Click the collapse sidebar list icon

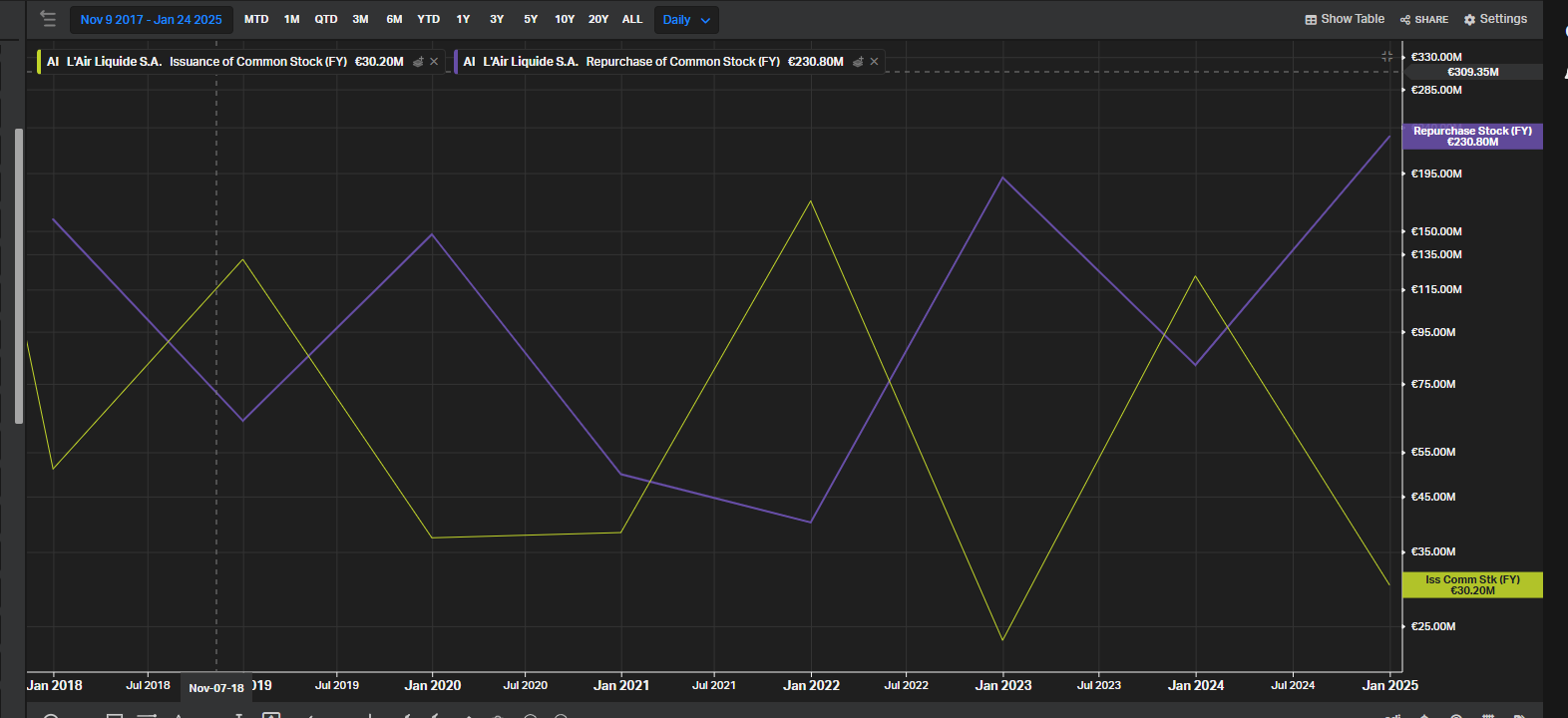pyautogui.click(x=48, y=19)
